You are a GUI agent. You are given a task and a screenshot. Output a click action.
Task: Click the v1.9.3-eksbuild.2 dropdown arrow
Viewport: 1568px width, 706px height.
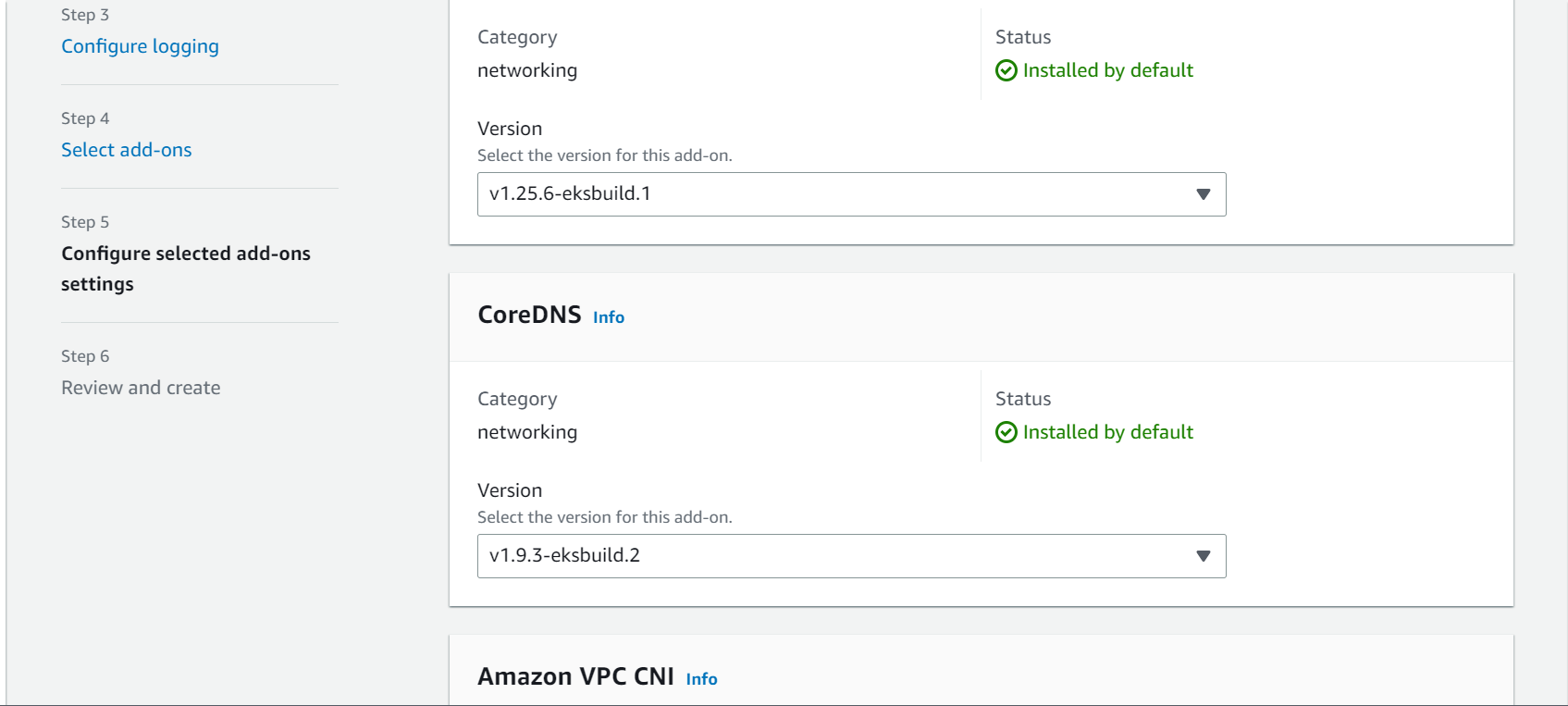[1203, 556]
